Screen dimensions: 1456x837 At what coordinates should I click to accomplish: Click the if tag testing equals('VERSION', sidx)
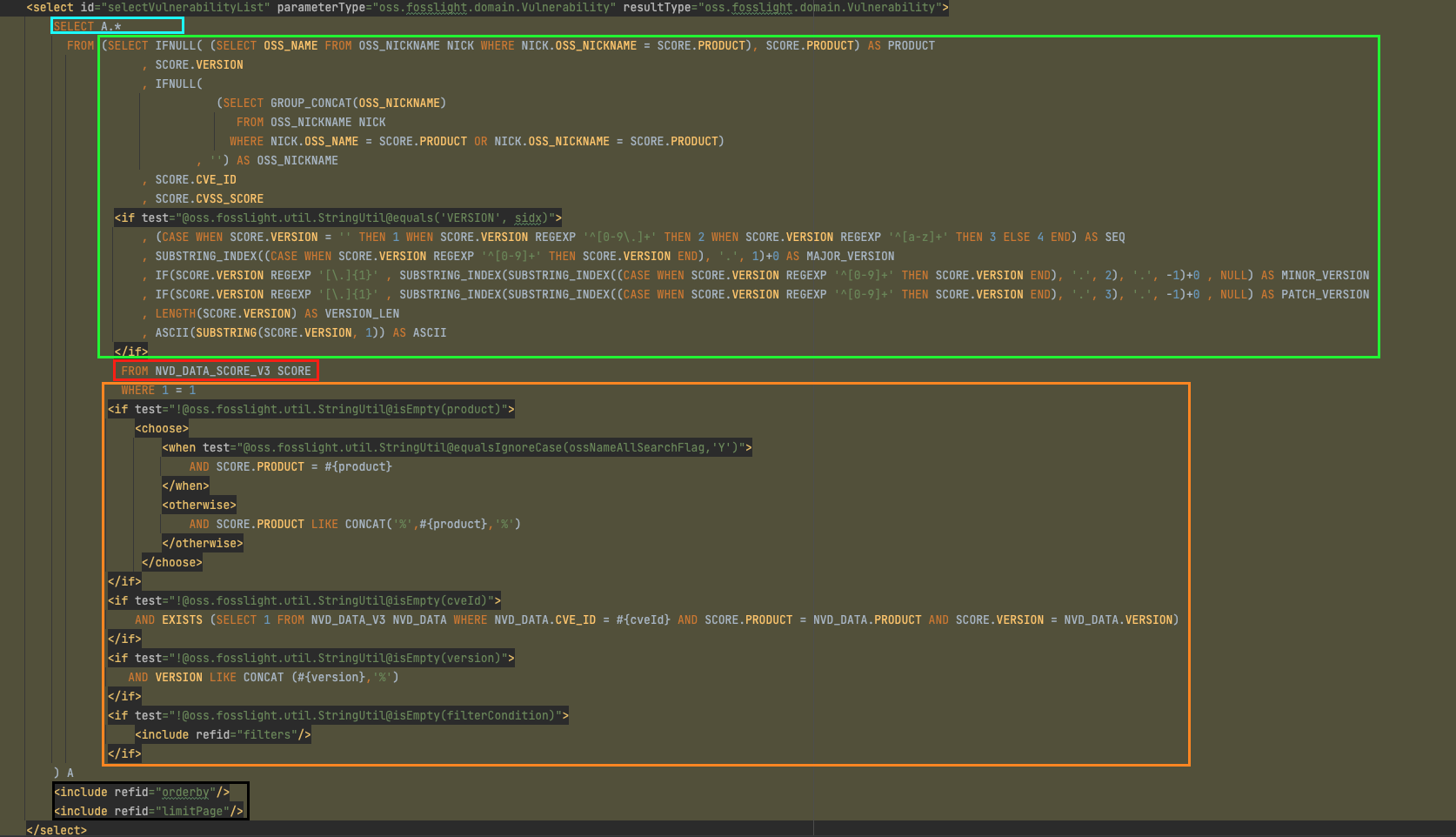coord(338,218)
